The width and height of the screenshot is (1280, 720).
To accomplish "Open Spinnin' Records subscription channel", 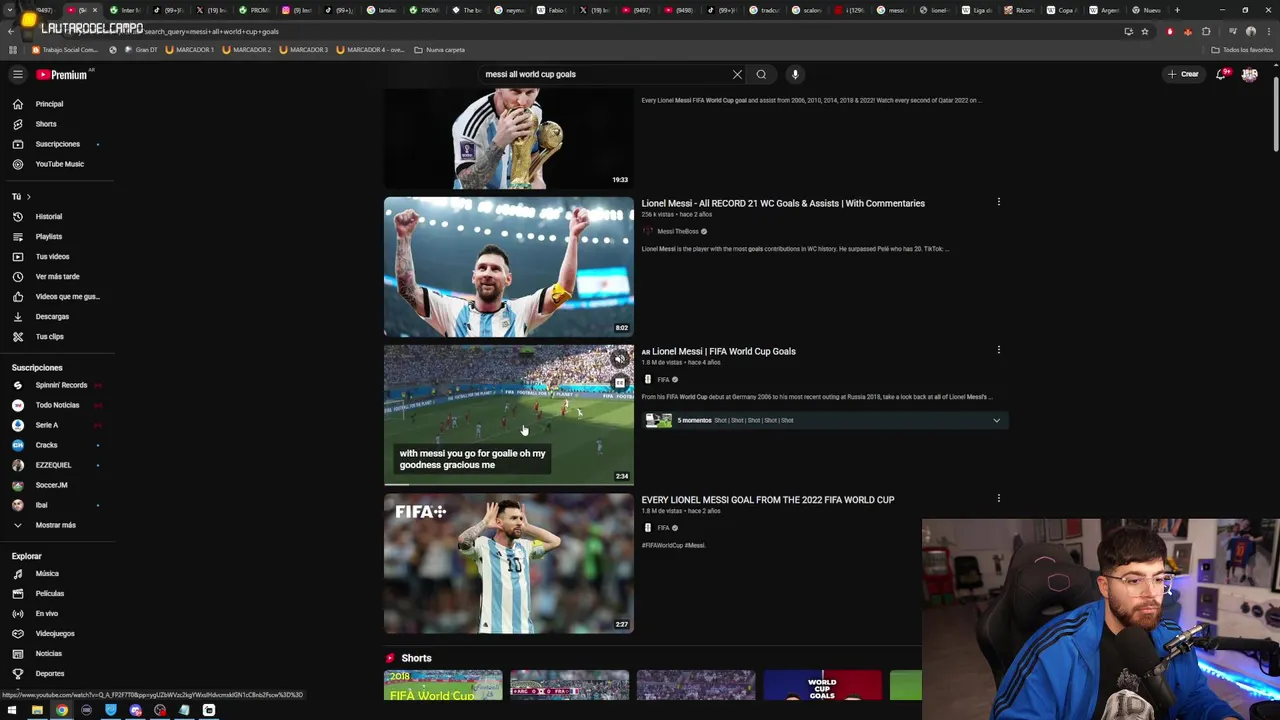I will click(61, 385).
